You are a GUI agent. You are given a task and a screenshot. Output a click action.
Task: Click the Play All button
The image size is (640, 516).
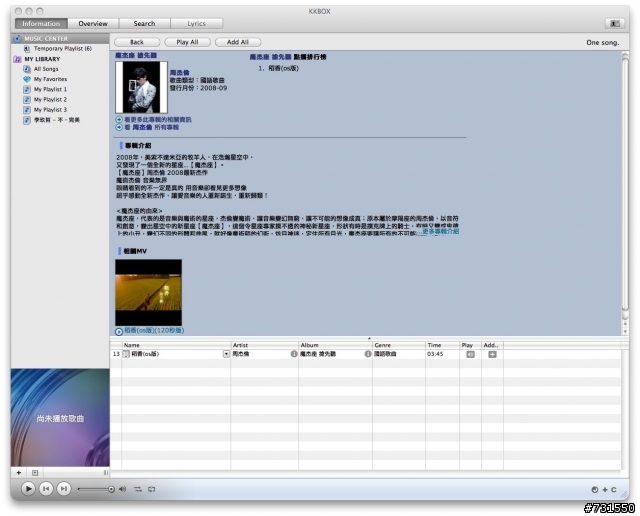click(187, 42)
